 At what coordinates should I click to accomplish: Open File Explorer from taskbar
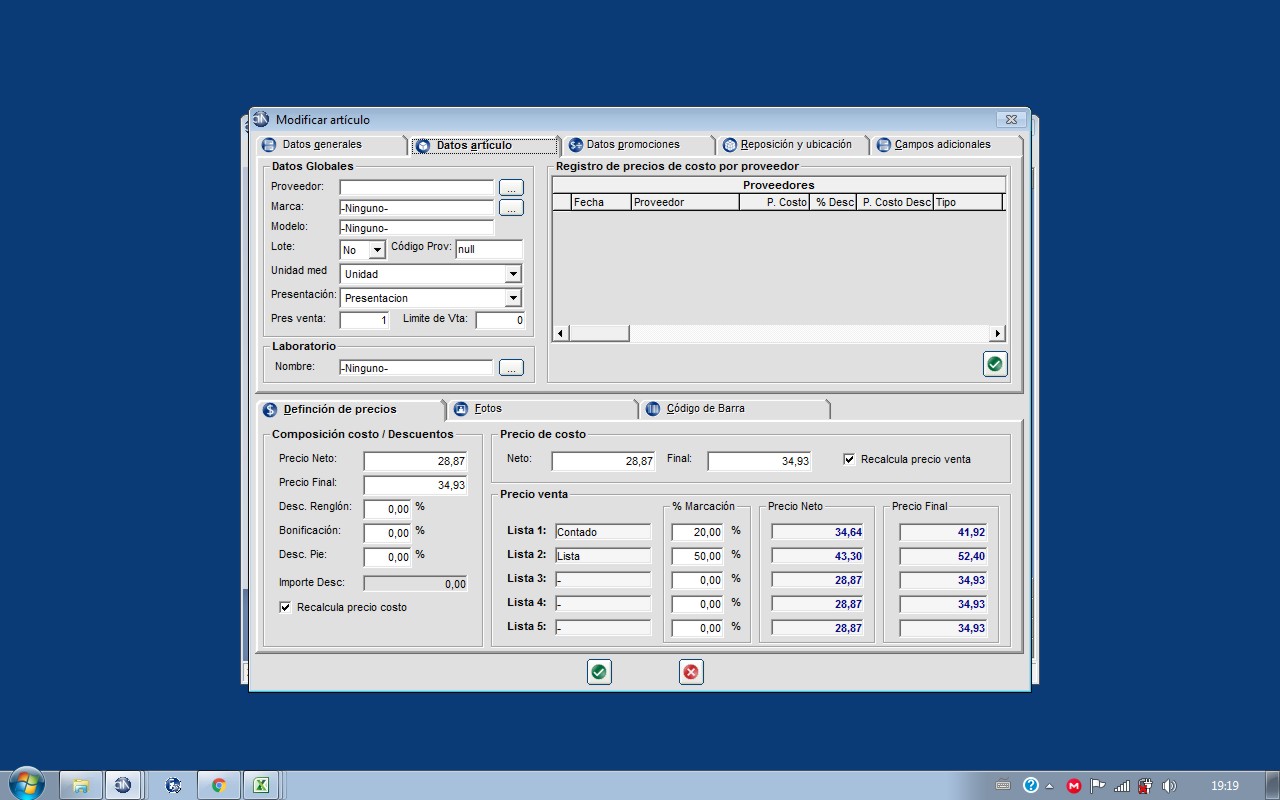pyautogui.click(x=80, y=785)
